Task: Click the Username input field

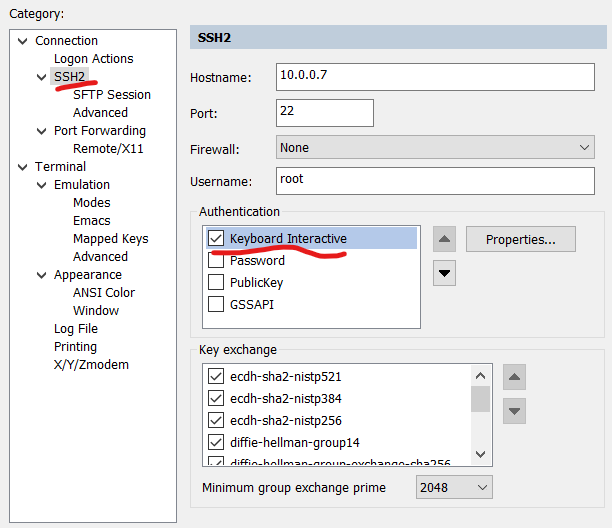Action: coord(435,180)
